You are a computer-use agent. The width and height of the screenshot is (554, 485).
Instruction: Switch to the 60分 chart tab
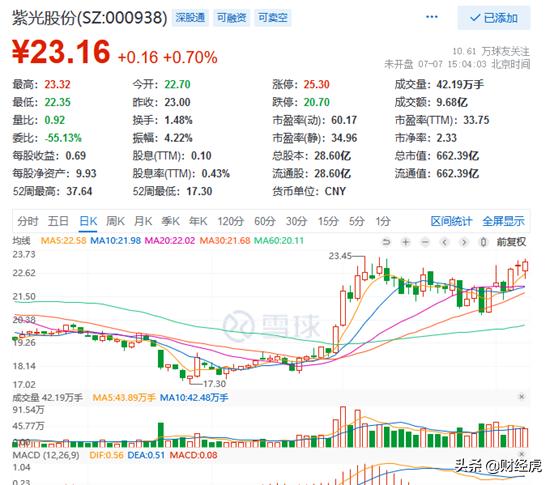coord(265,221)
